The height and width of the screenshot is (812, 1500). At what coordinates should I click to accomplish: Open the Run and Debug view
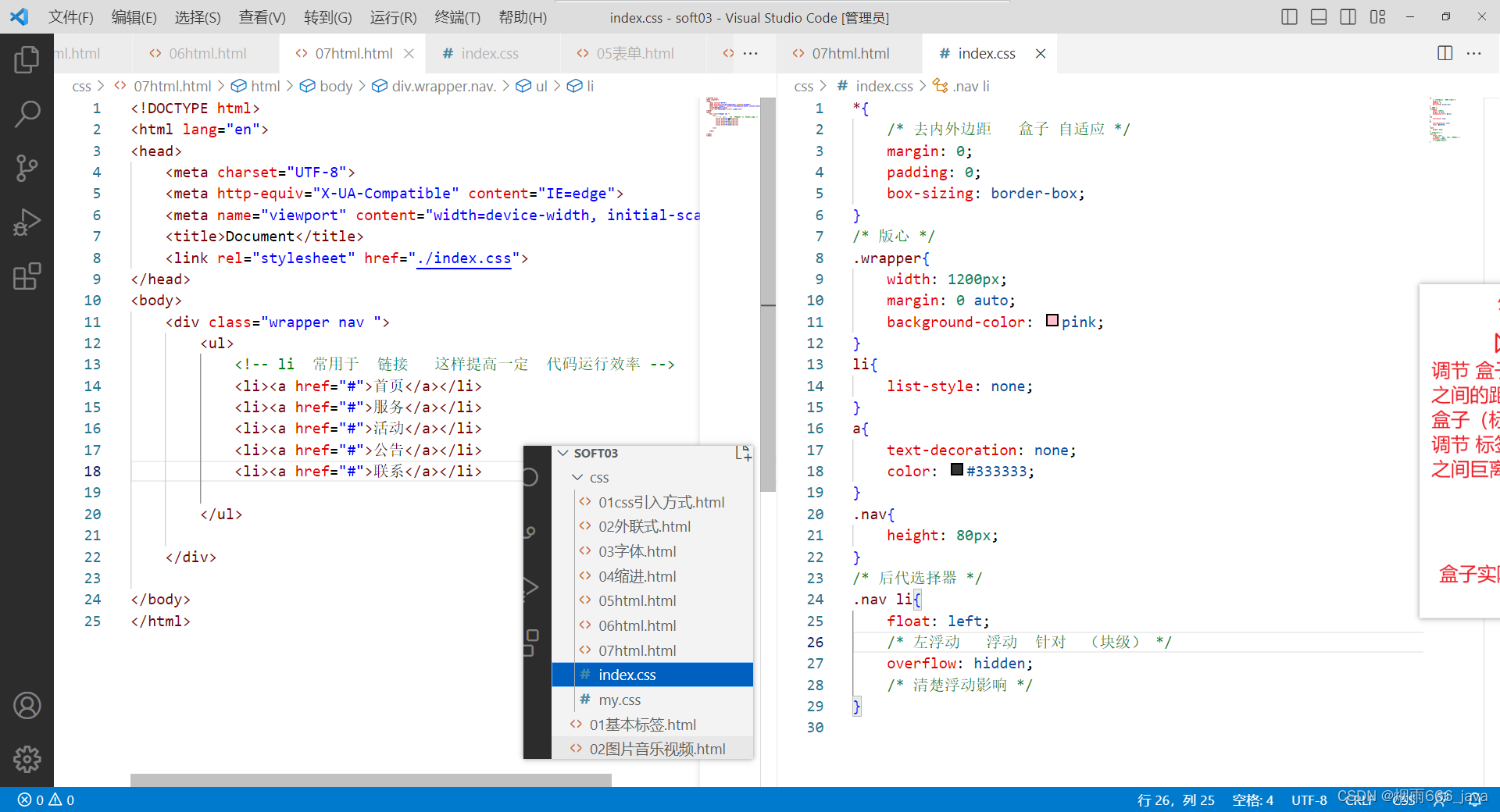pyautogui.click(x=27, y=222)
